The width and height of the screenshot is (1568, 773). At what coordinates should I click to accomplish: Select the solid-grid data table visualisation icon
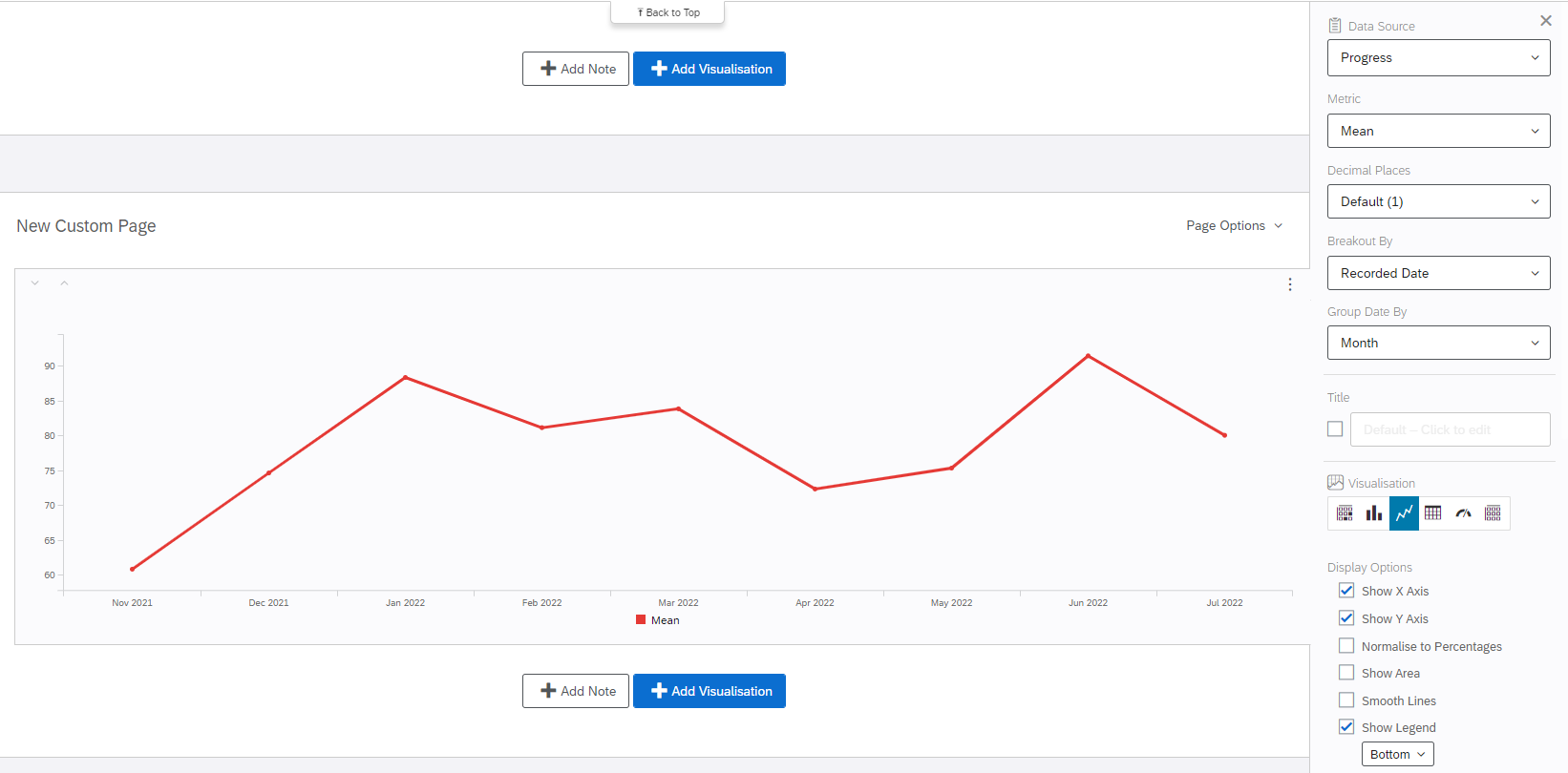pyautogui.click(x=1433, y=513)
